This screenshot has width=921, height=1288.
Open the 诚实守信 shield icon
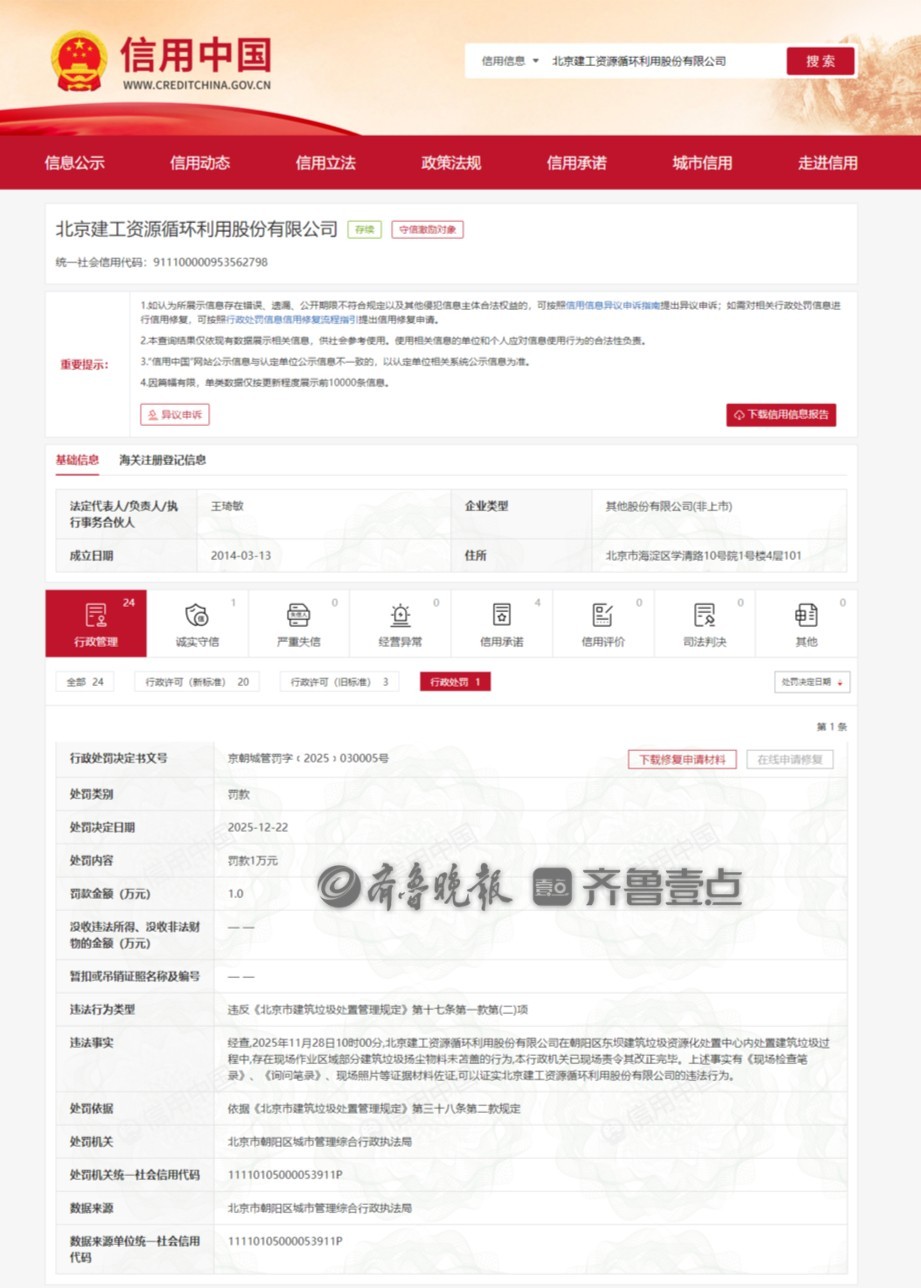coord(197,615)
